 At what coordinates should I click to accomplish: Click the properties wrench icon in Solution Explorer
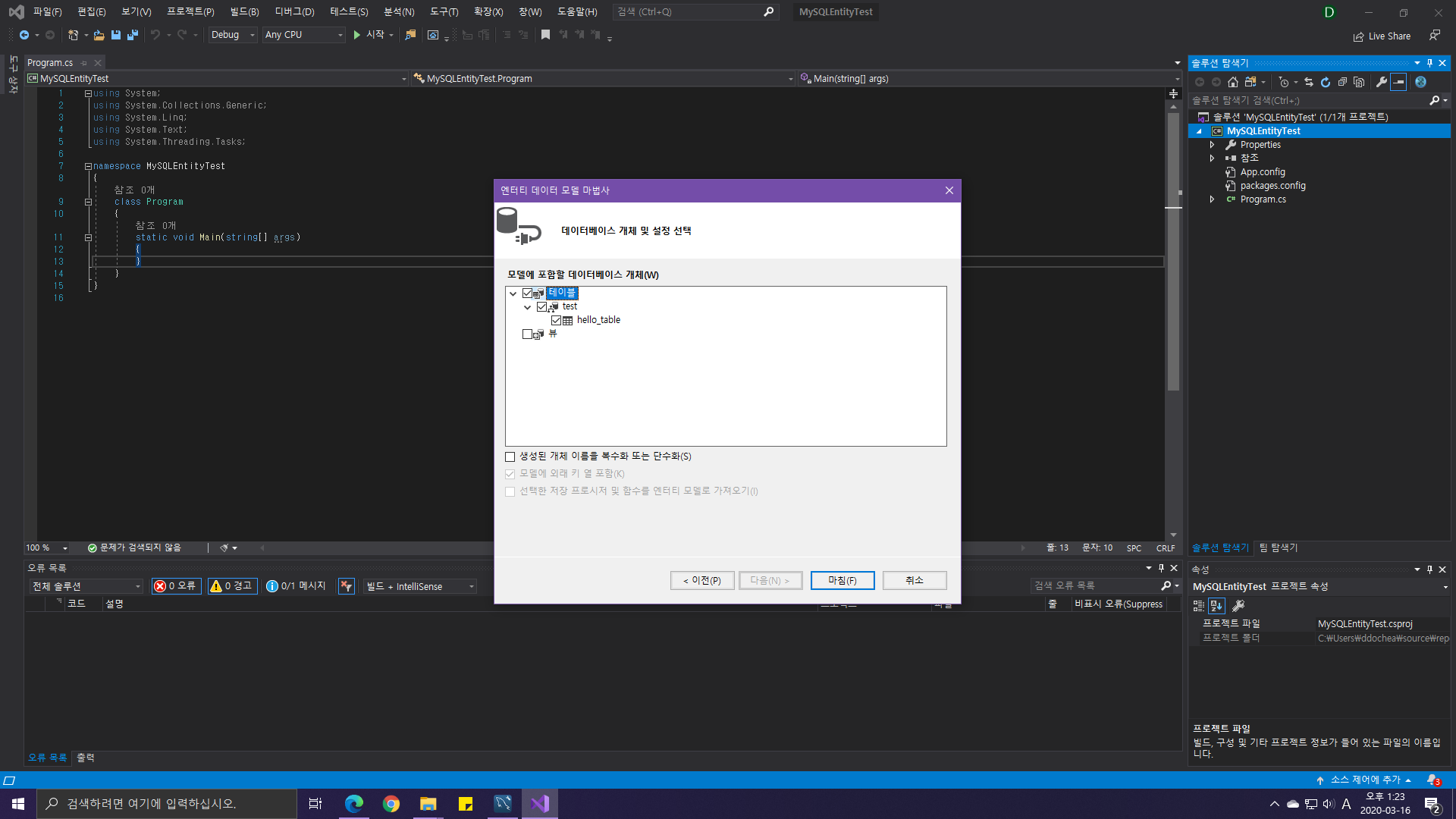pyautogui.click(x=1381, y=82)
